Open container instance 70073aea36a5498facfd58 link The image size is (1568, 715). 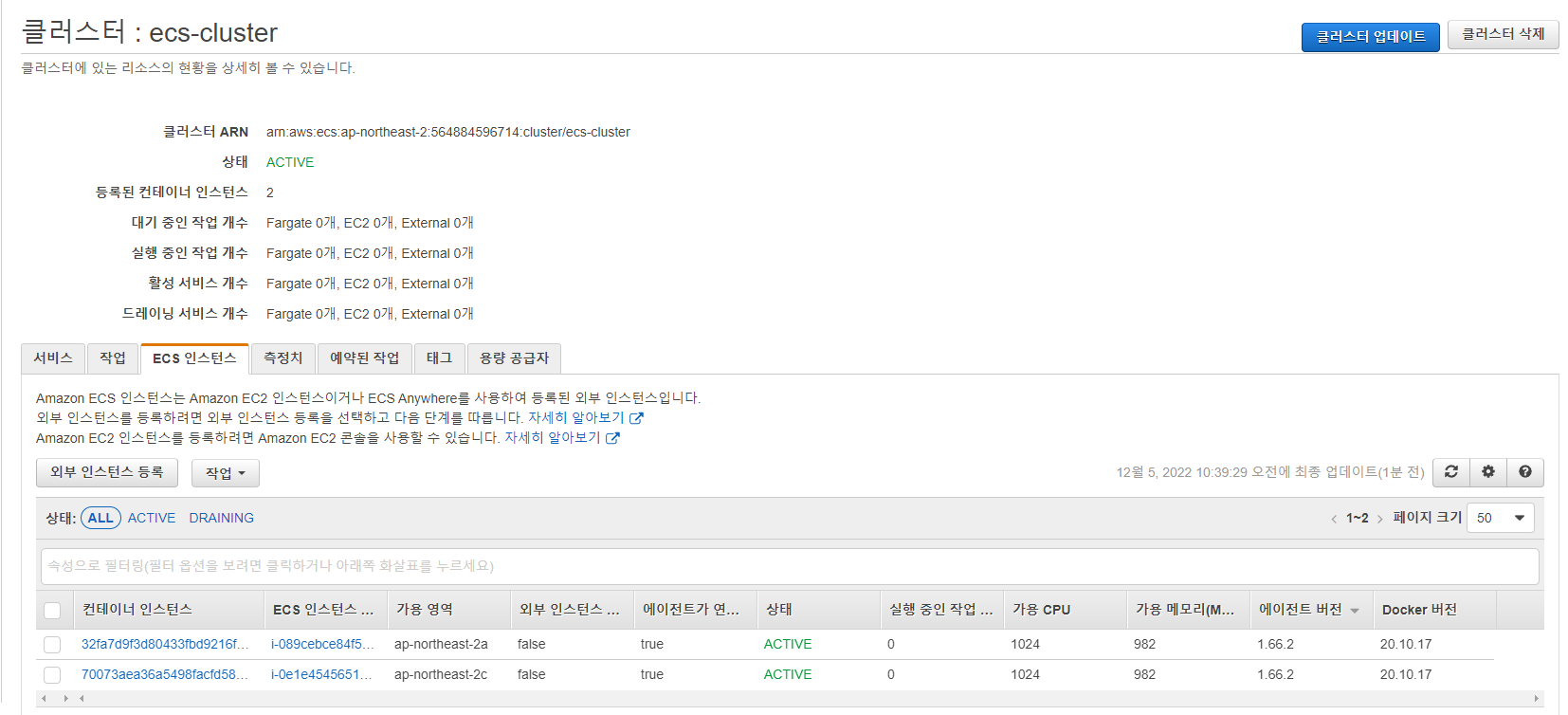point(165,675)
